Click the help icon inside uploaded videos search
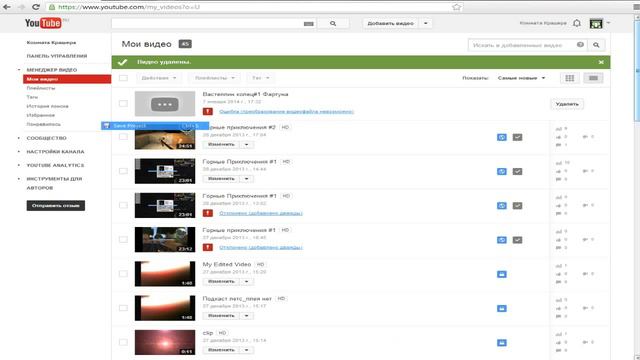The width and height of the screenshot is (640, 360). click(580, 44)
